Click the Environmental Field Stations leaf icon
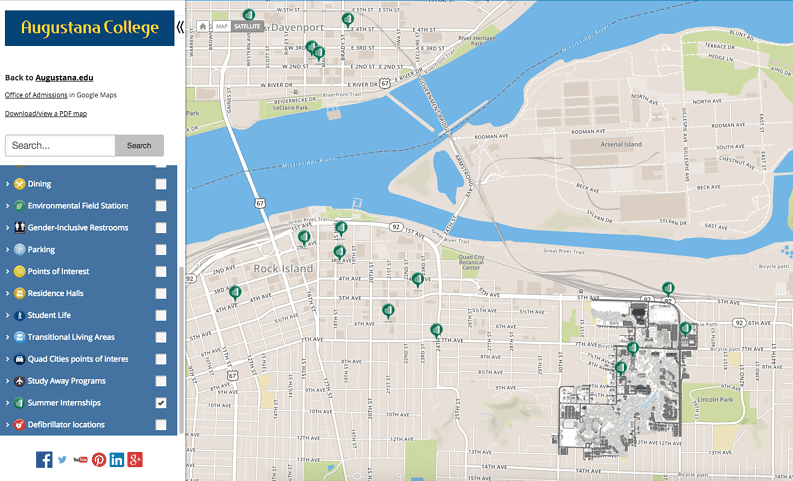Viewport: 793px width, 481px height. click(x=19, y=206)
